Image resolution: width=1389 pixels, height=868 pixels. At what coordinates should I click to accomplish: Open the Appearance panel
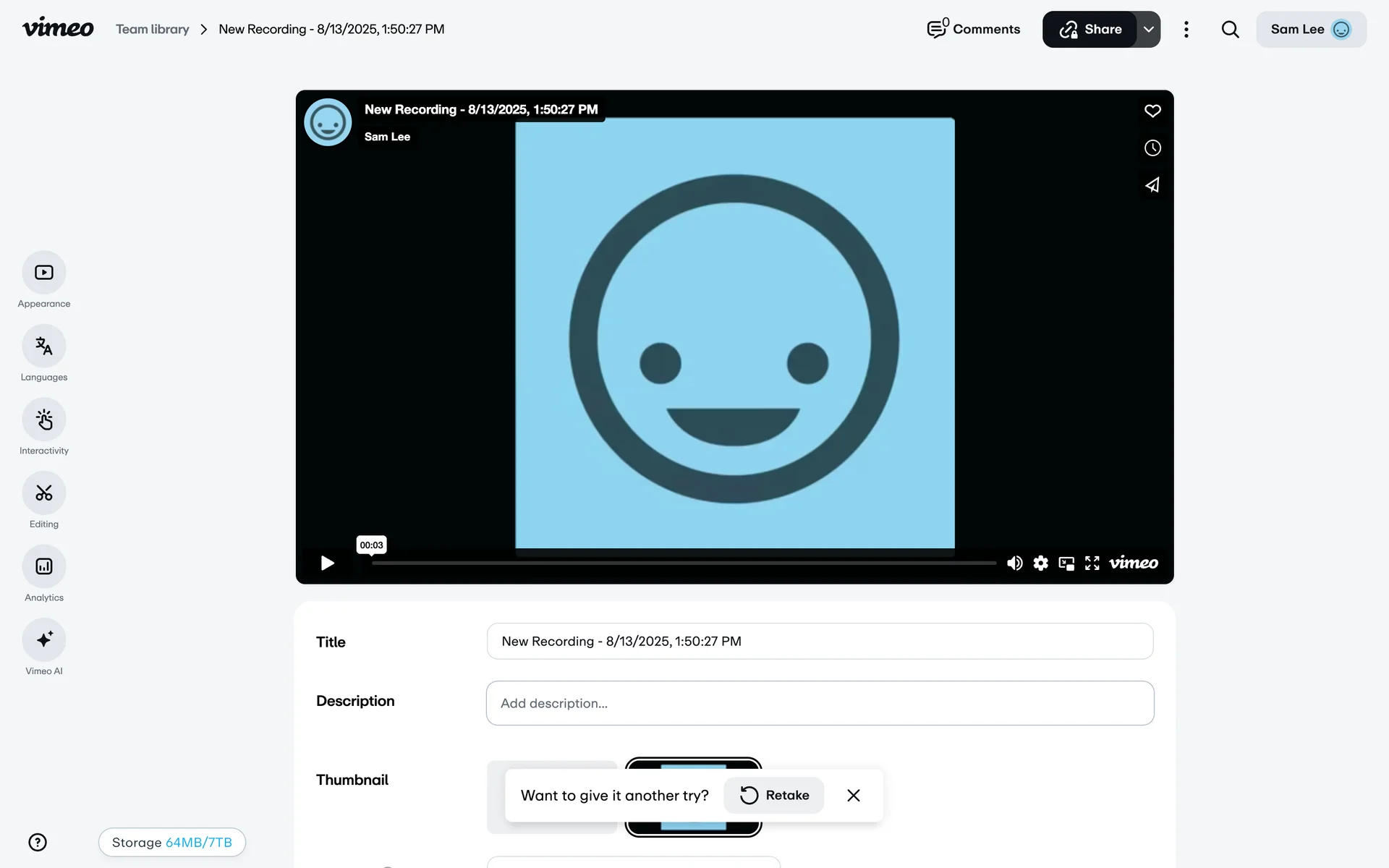(x=44, y=273)
